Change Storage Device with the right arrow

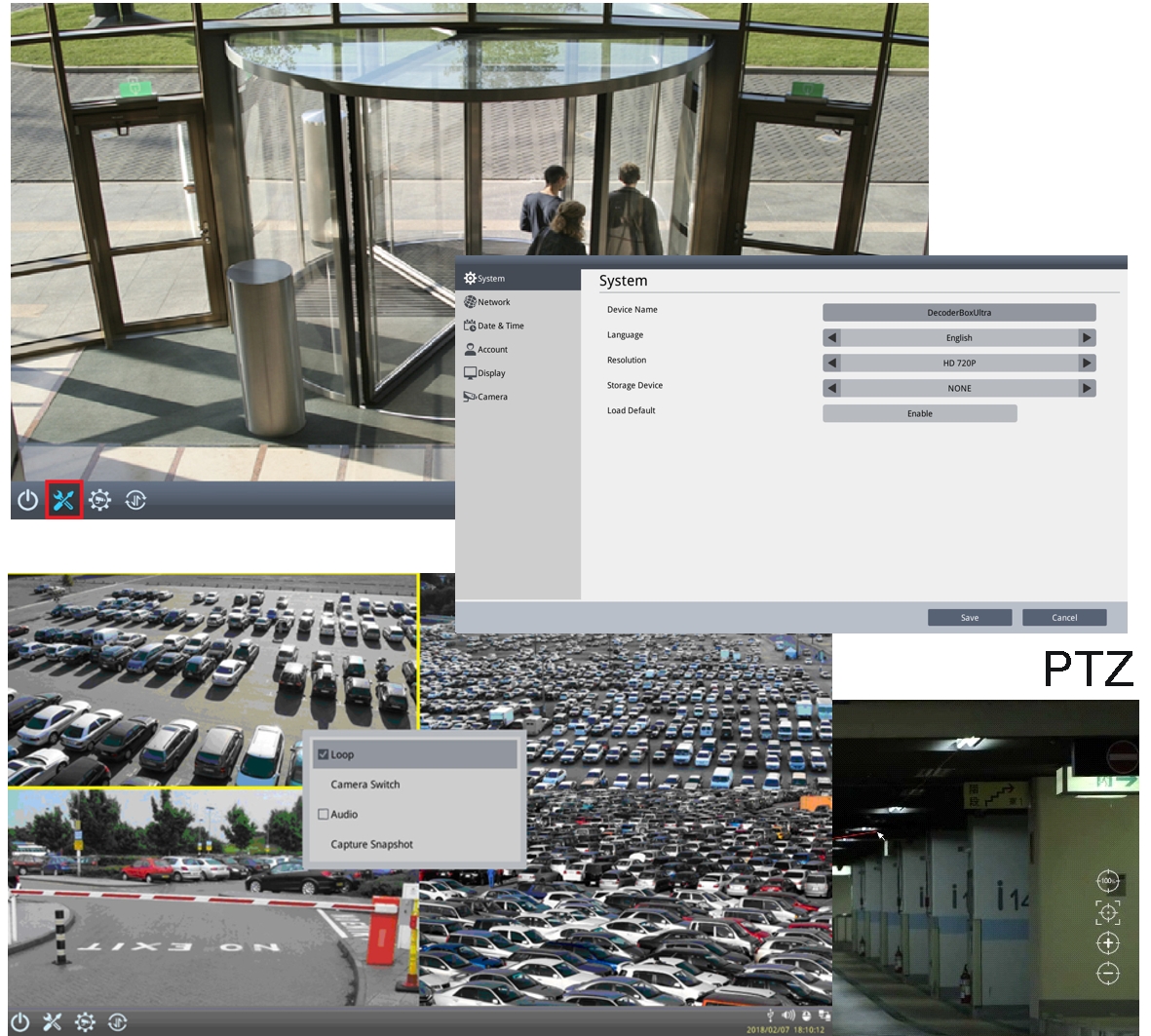click(x=1089, y=387)
